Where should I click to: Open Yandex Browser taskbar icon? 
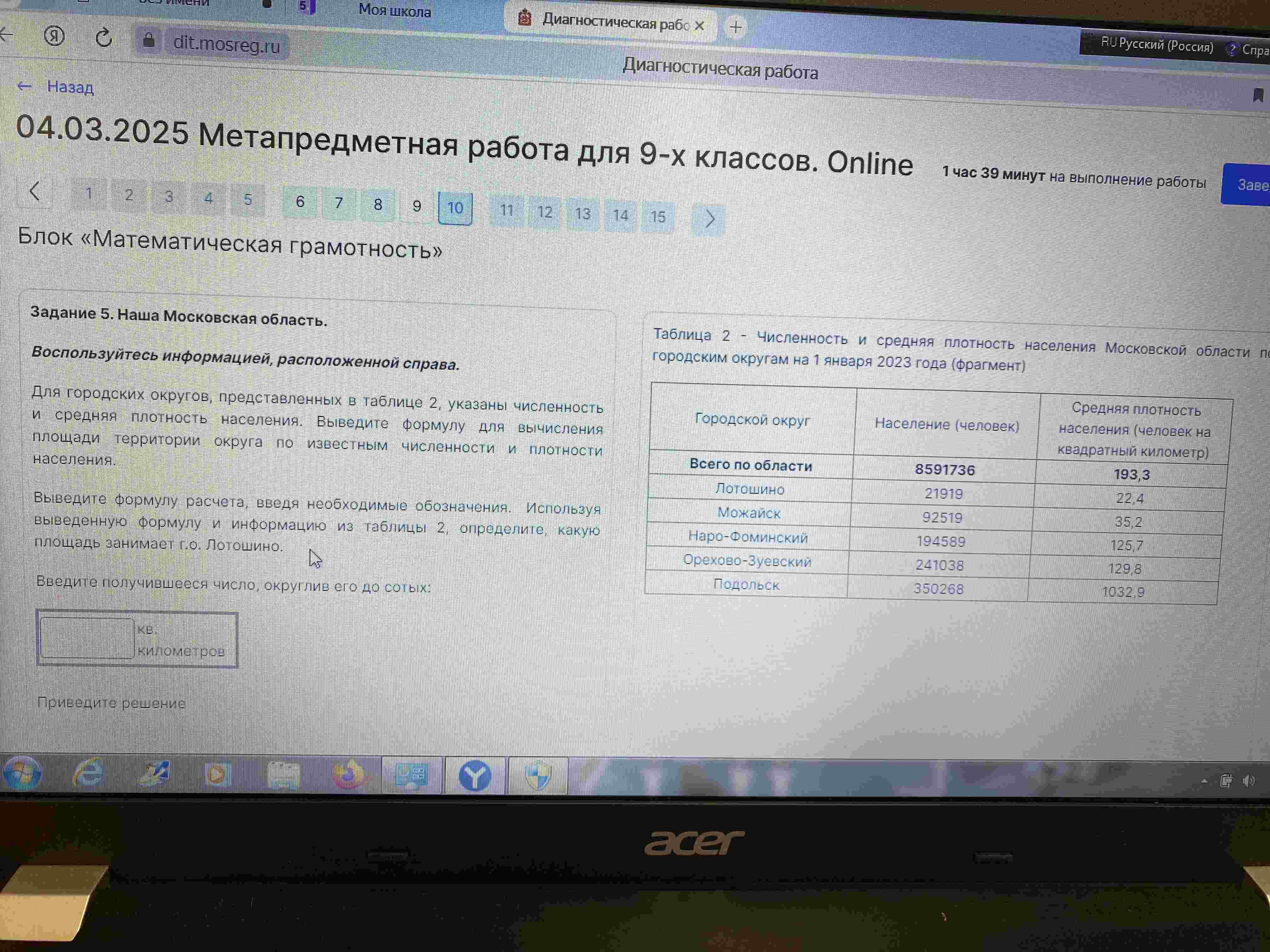[475, 776]
